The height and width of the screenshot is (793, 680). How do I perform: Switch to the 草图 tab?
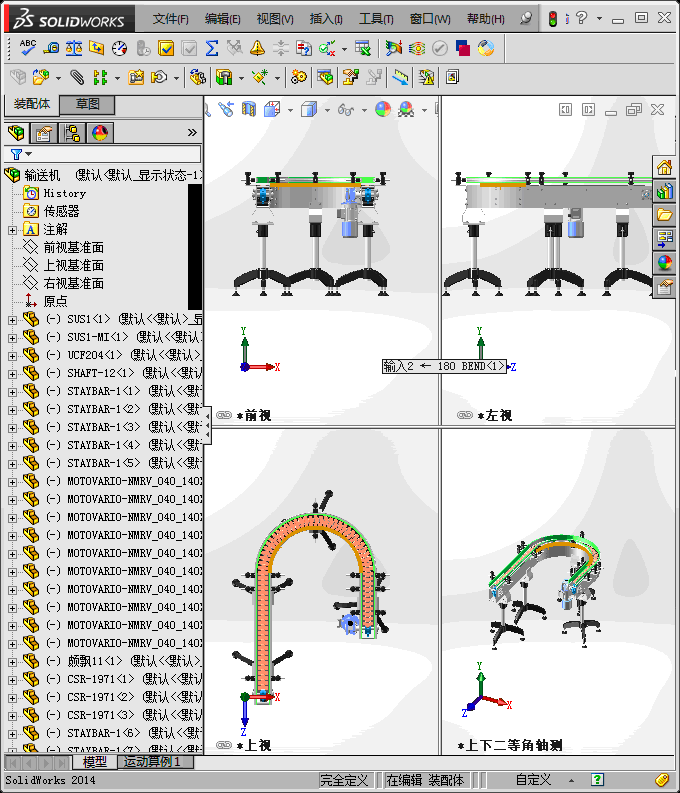coord(87,104)
